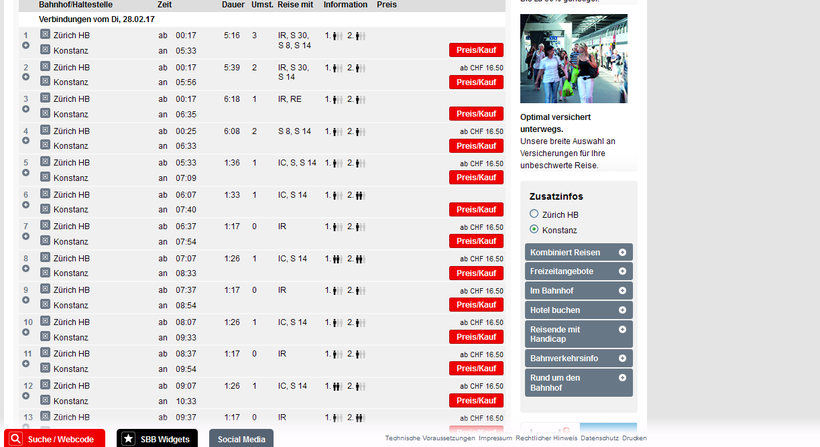Expand the Kombiniert Reisen section
The image size is (820, 447).
(578, 252)
